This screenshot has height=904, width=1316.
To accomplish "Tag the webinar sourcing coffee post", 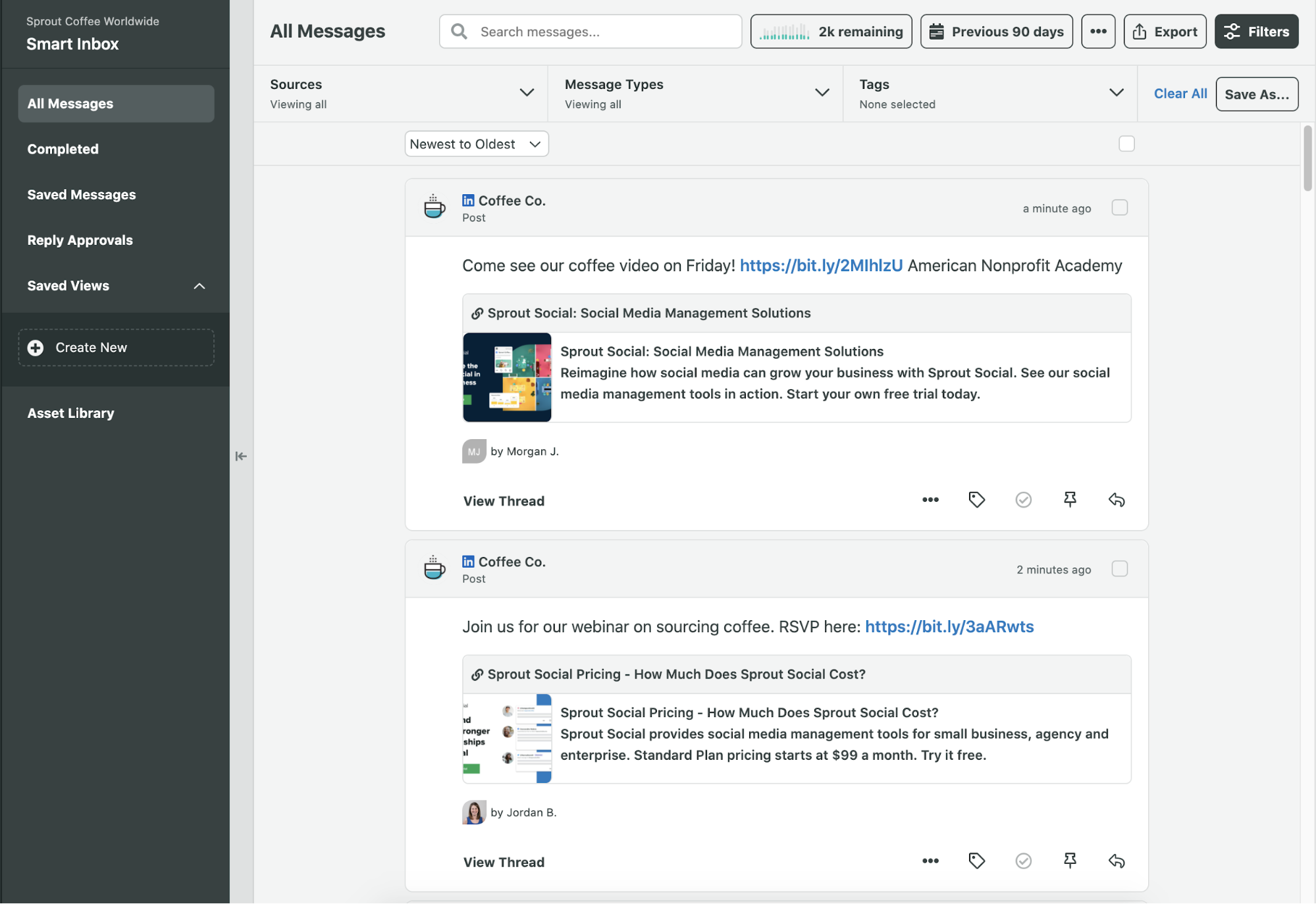I will pyautogui.click(x=977, y=861).
